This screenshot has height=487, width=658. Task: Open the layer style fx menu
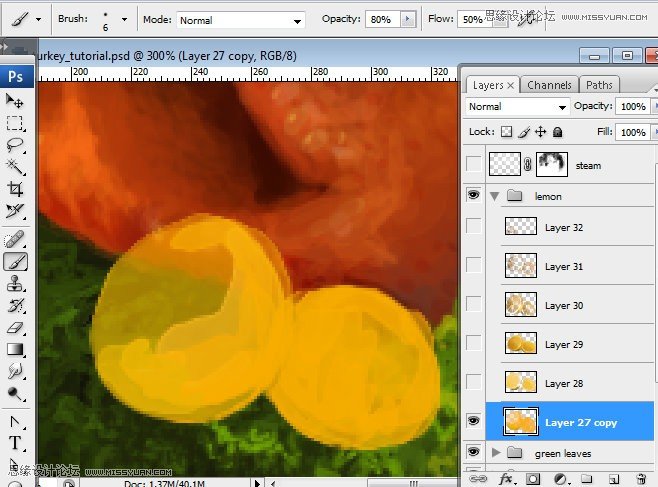point(507,479)
